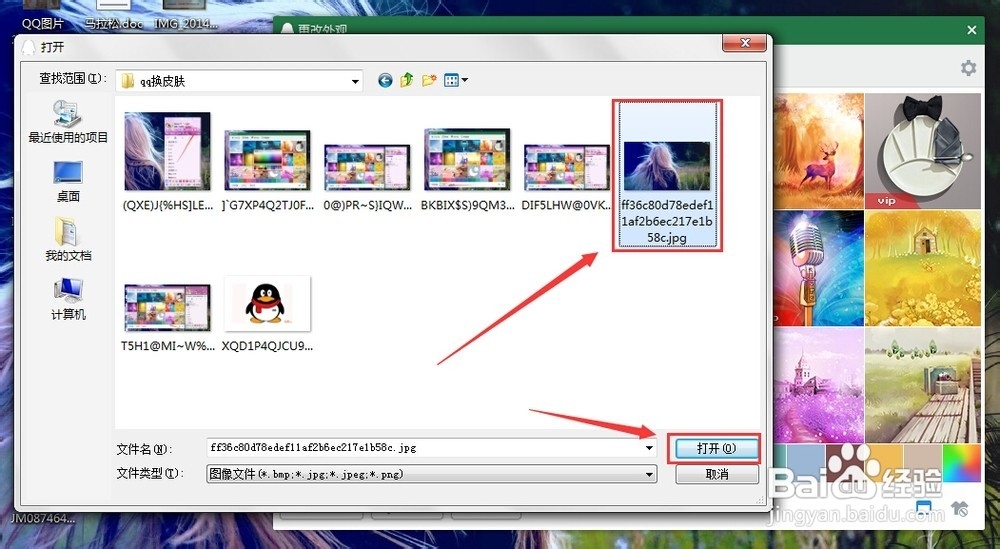Open the view menu icon in toolbar
Screen dimensions: 1000x549
(452, 80)
